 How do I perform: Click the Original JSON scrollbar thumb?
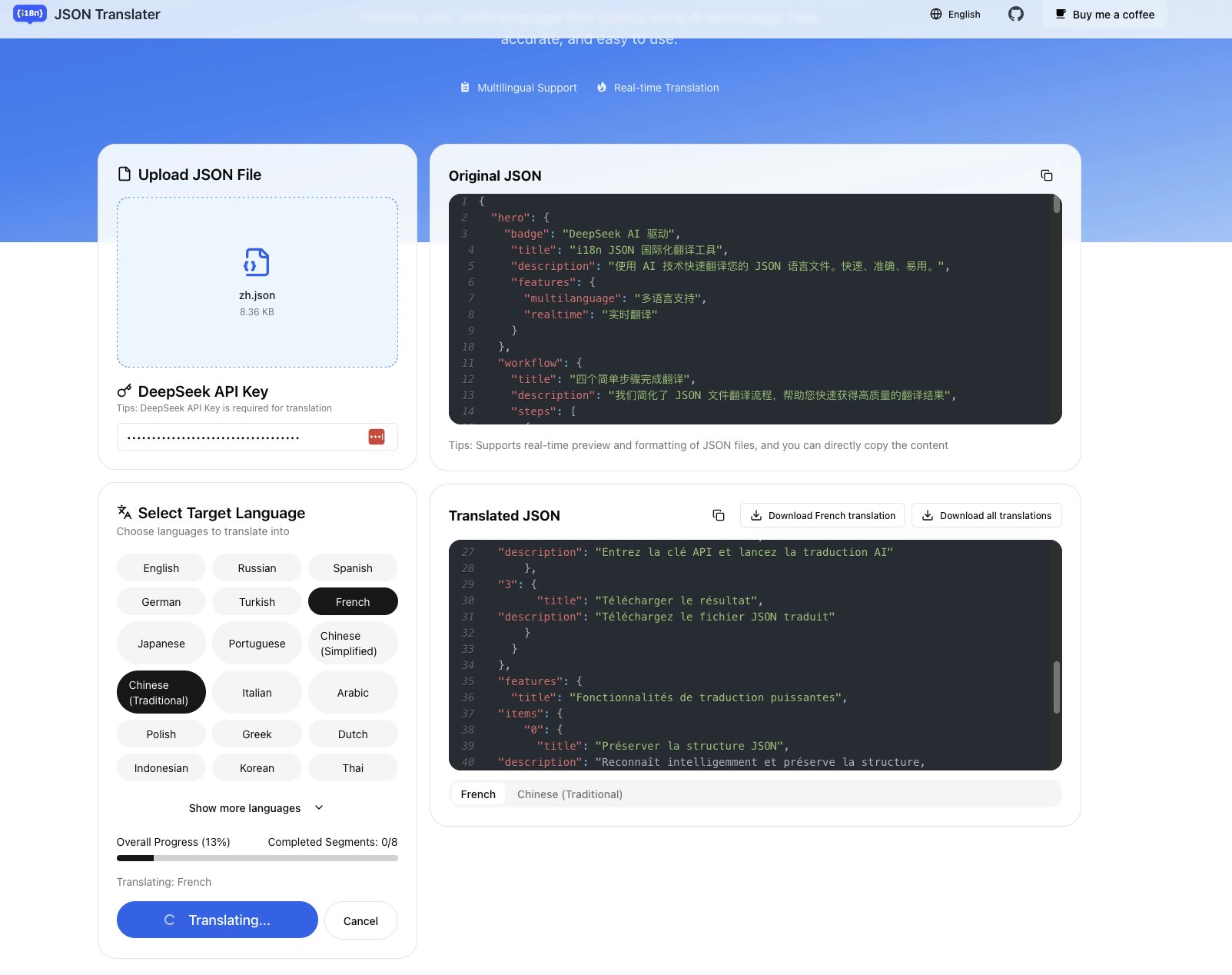[x=1057, y=205]
